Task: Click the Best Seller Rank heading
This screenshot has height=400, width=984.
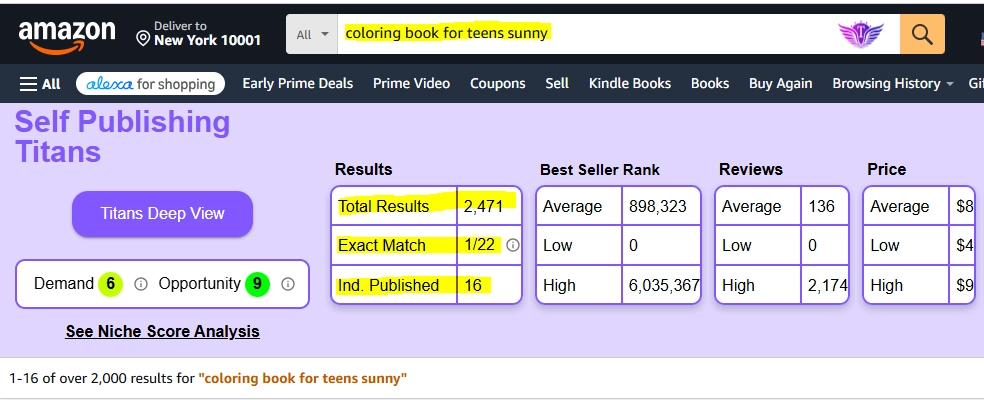Action: coord(599,170)
